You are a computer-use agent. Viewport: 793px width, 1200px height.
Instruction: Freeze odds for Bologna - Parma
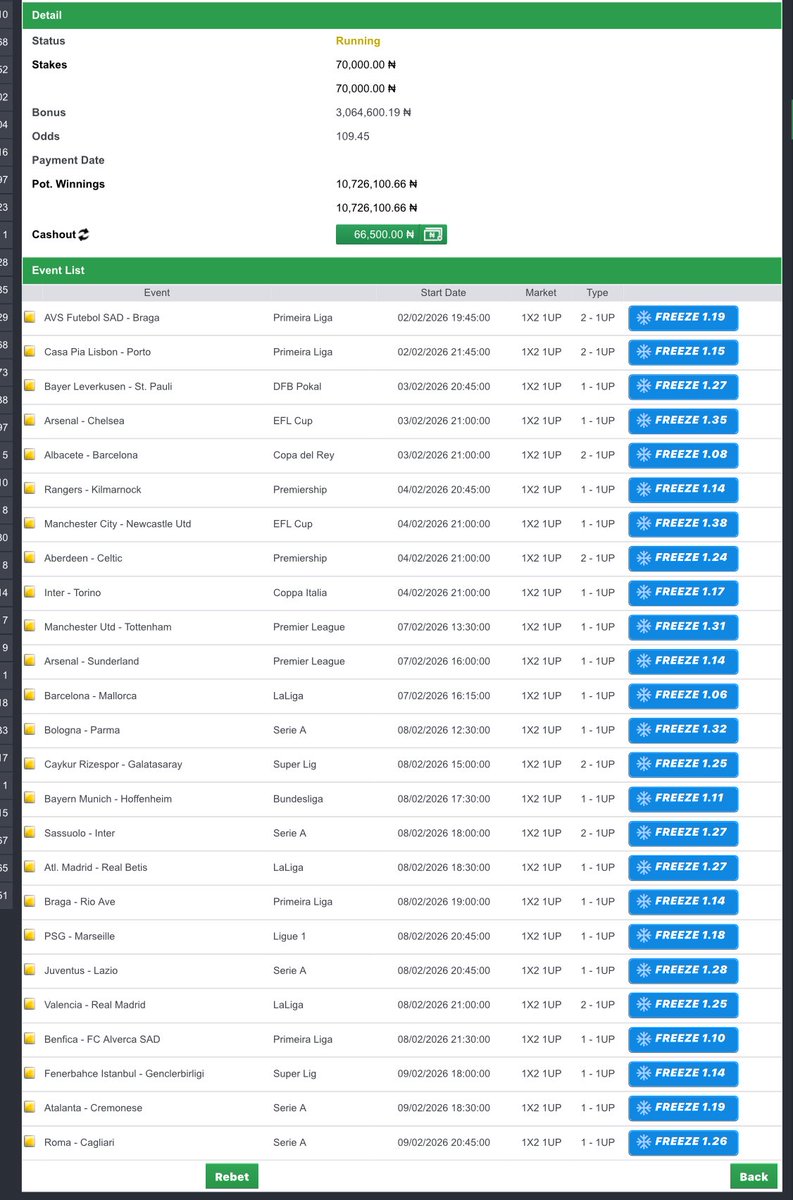(683, 730)
